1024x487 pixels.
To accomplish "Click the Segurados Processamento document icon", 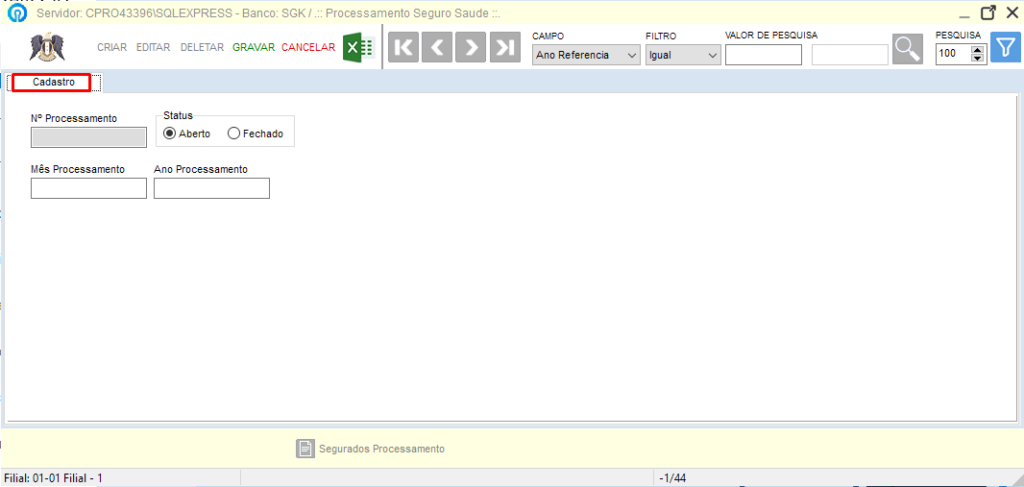I will (305, 448).
